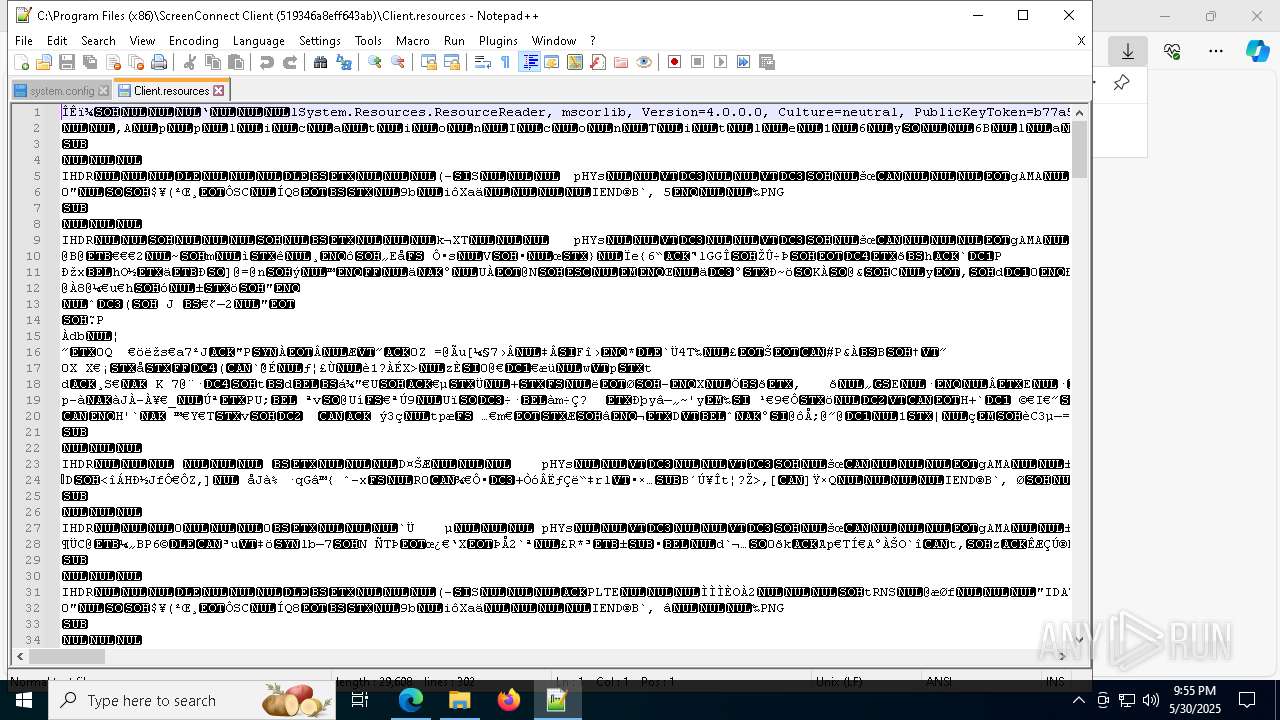Open the Tools menu
Image resolution: width=1280 pixels, height=720 pixels.
368,41
